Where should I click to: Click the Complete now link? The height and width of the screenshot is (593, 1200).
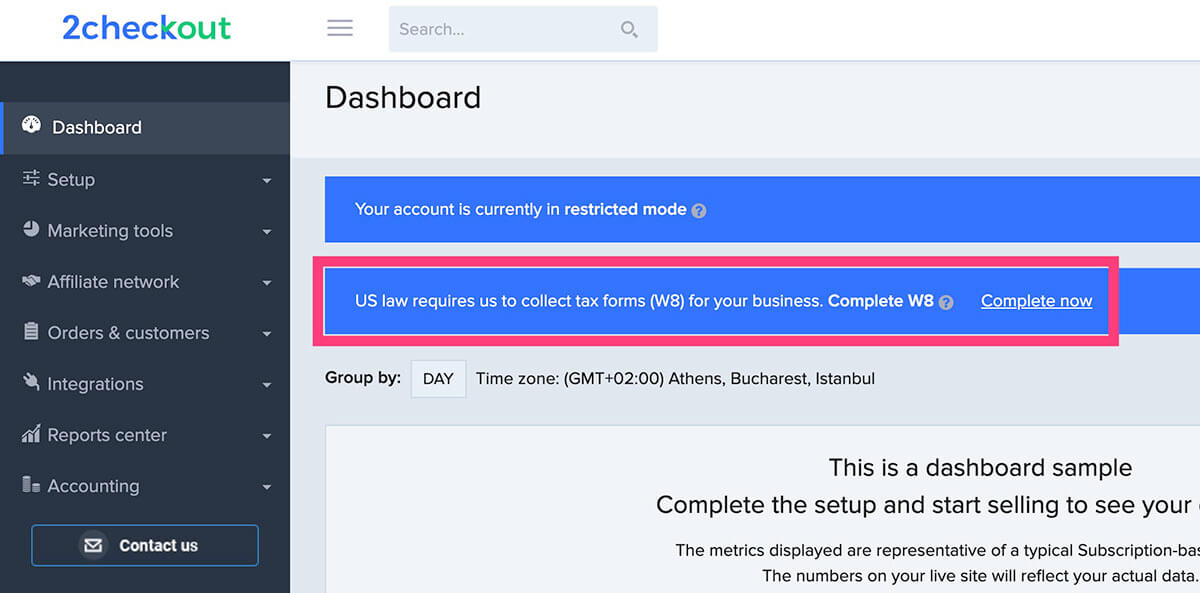pyautogui.click(x=1036, y=300)
